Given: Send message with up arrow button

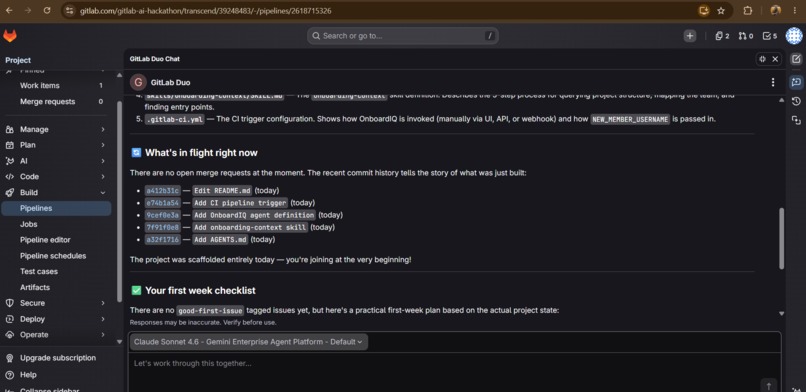Looking at the screenshot, I should click(768, 386).
